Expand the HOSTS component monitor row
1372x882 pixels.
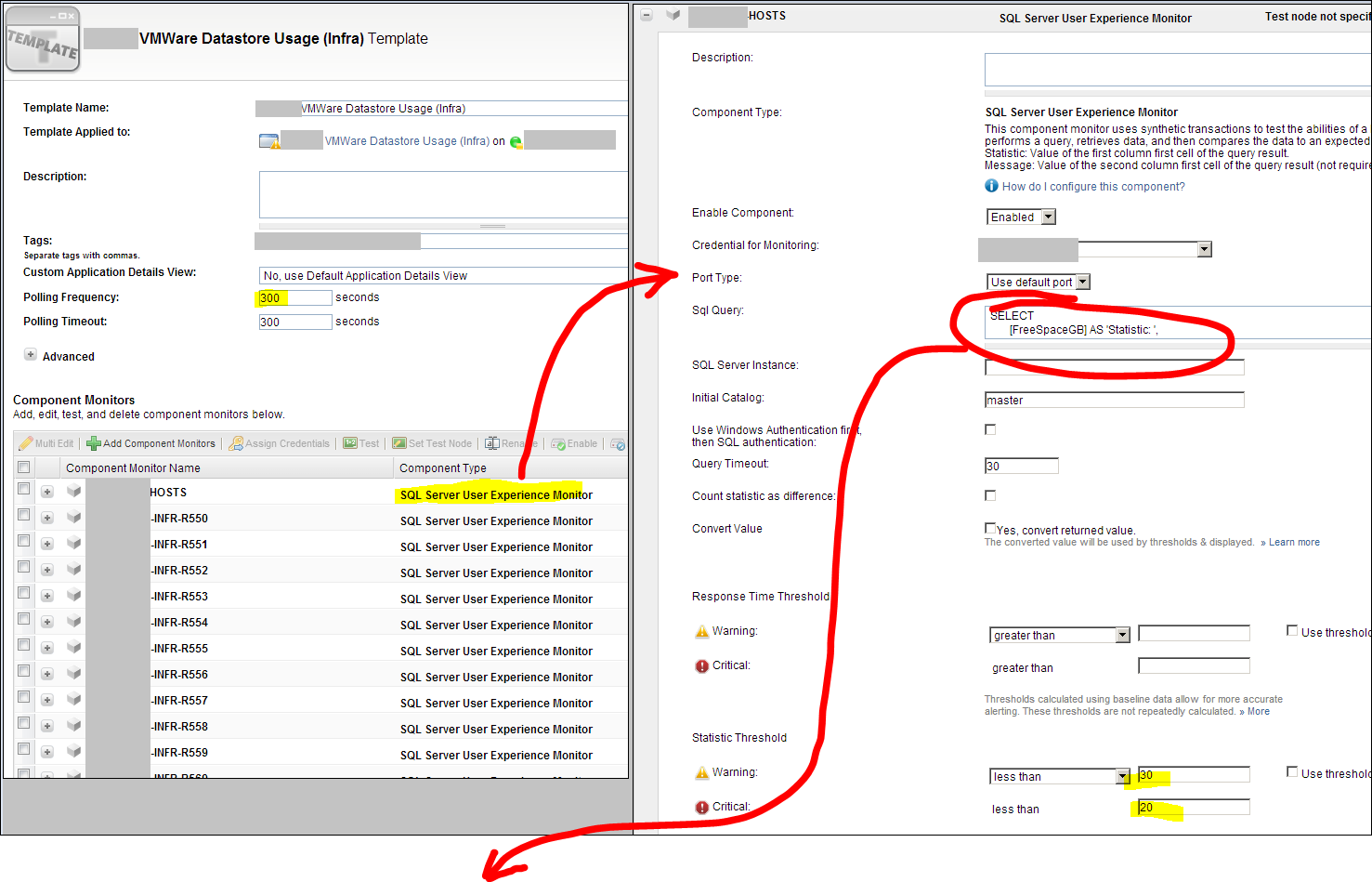point(47,492)
